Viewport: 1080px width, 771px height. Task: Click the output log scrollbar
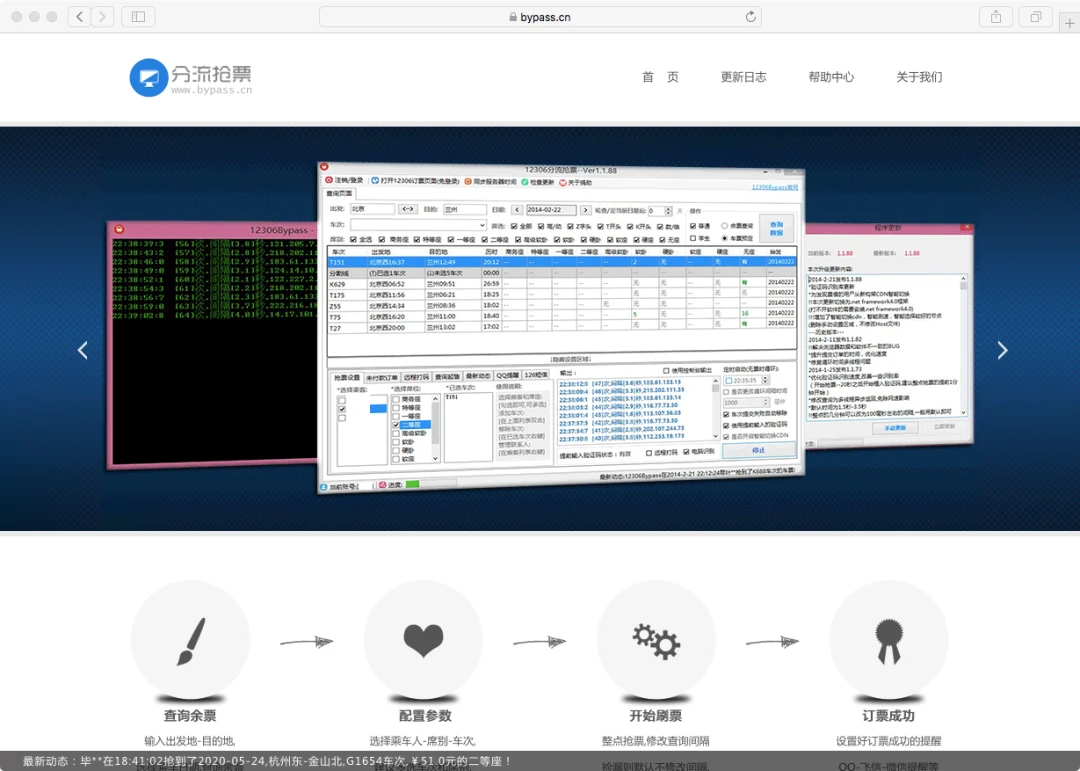tap(715, 408)
